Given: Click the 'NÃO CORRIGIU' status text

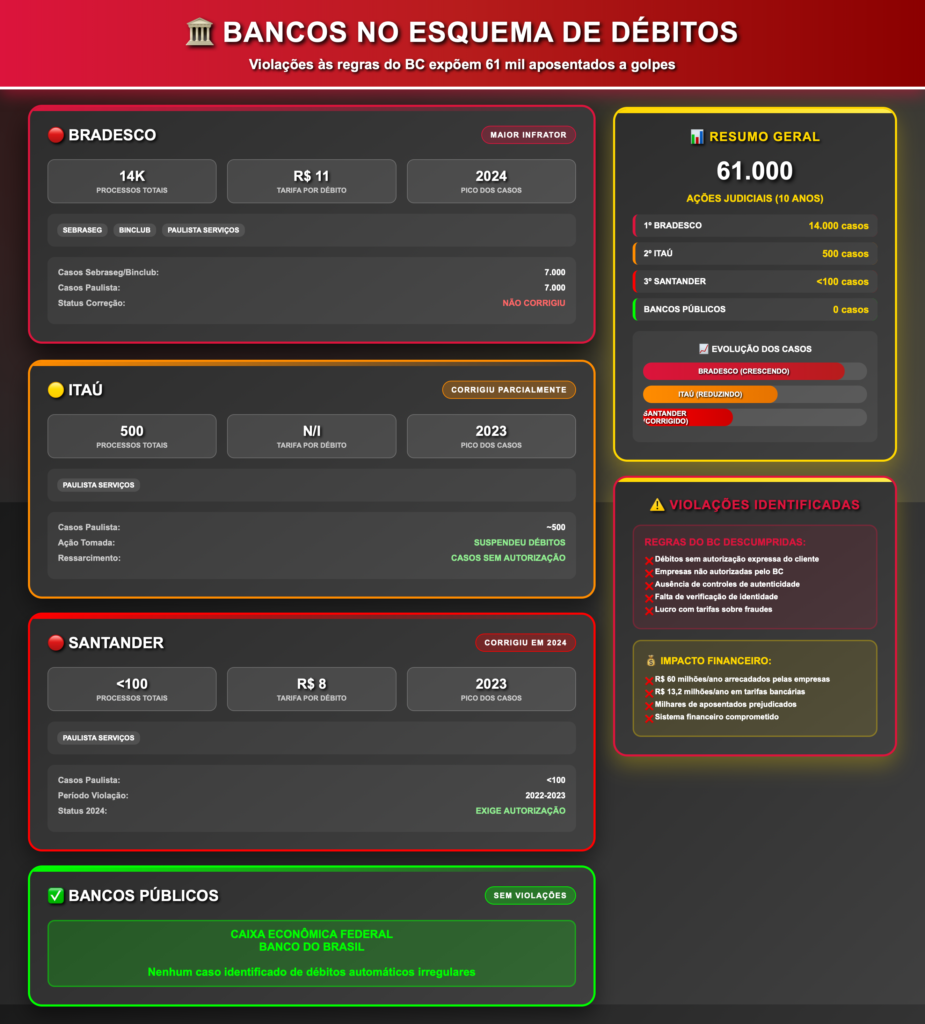Looking at the screenshot, I should pos(534,303).
